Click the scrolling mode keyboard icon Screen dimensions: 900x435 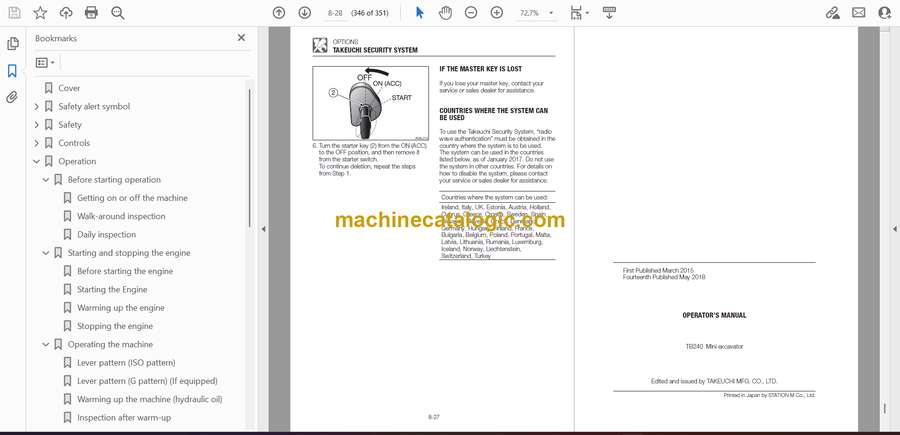pyautogui.click(x=610, y=13)
